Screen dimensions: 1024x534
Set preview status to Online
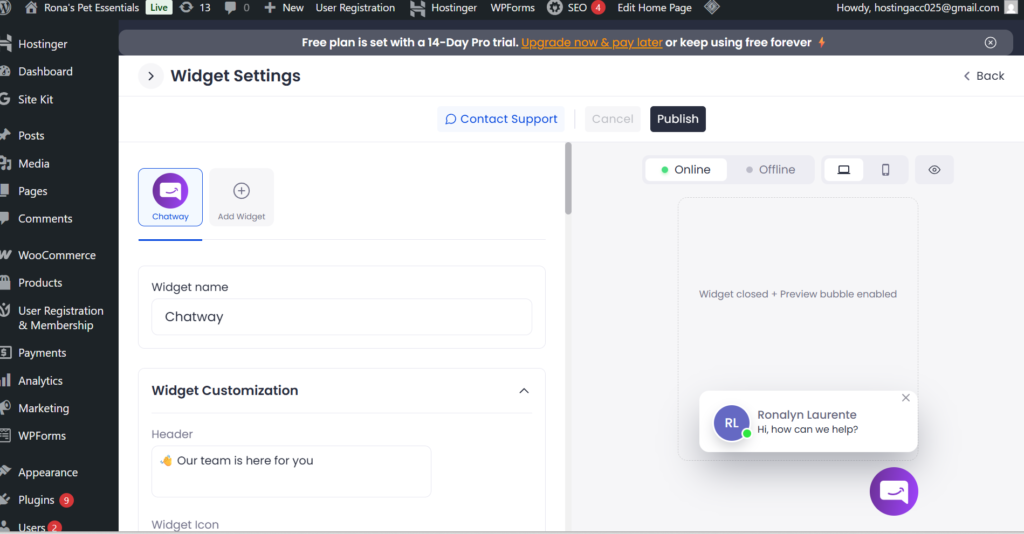point(686,170)
